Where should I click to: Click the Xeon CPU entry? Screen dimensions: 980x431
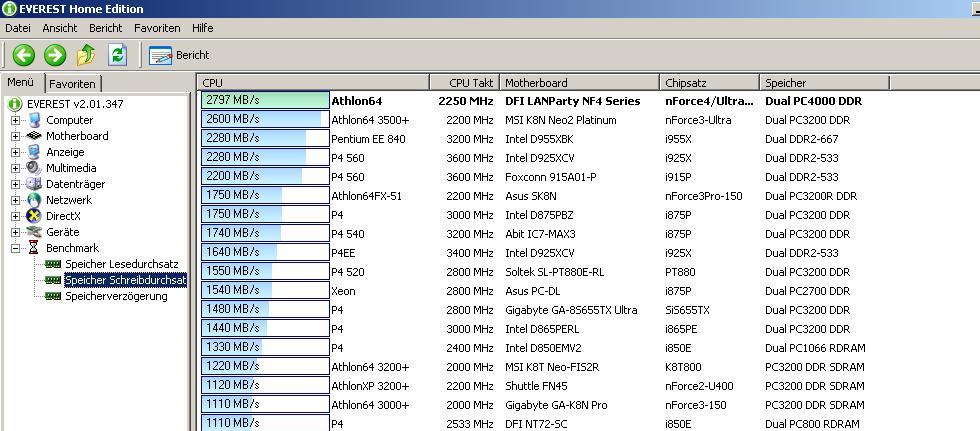344,291
